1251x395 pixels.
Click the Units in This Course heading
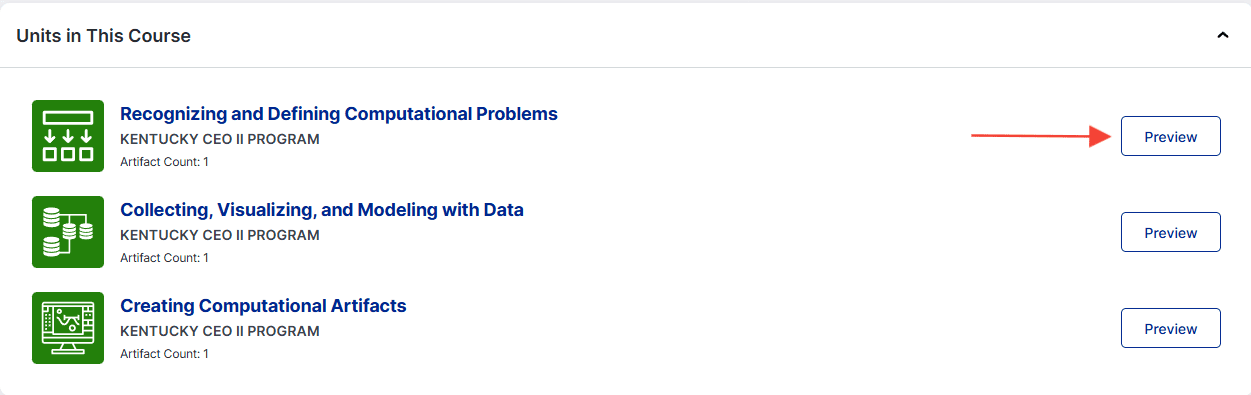104,36
